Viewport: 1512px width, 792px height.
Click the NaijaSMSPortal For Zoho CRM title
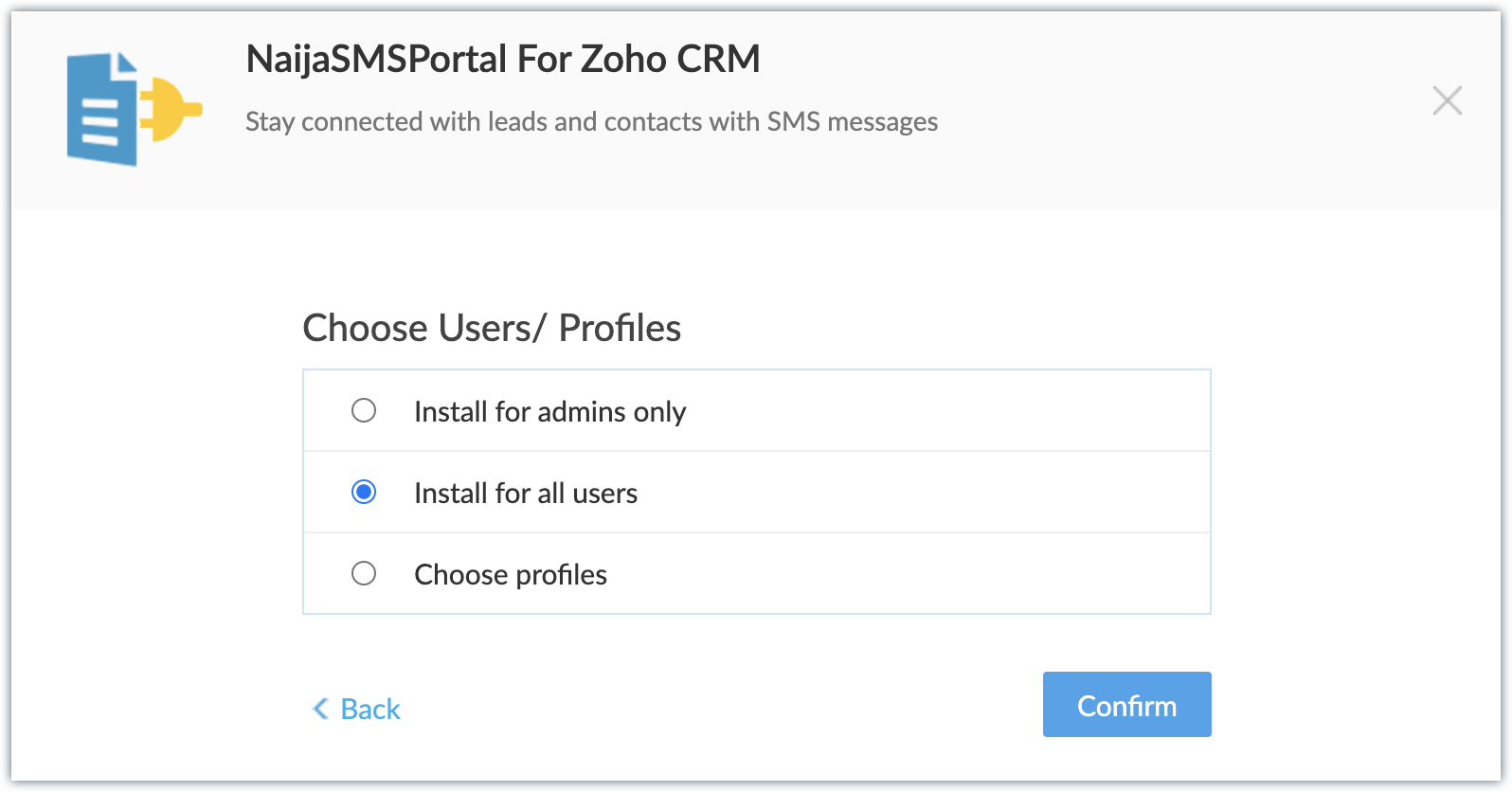pos(502,59)
